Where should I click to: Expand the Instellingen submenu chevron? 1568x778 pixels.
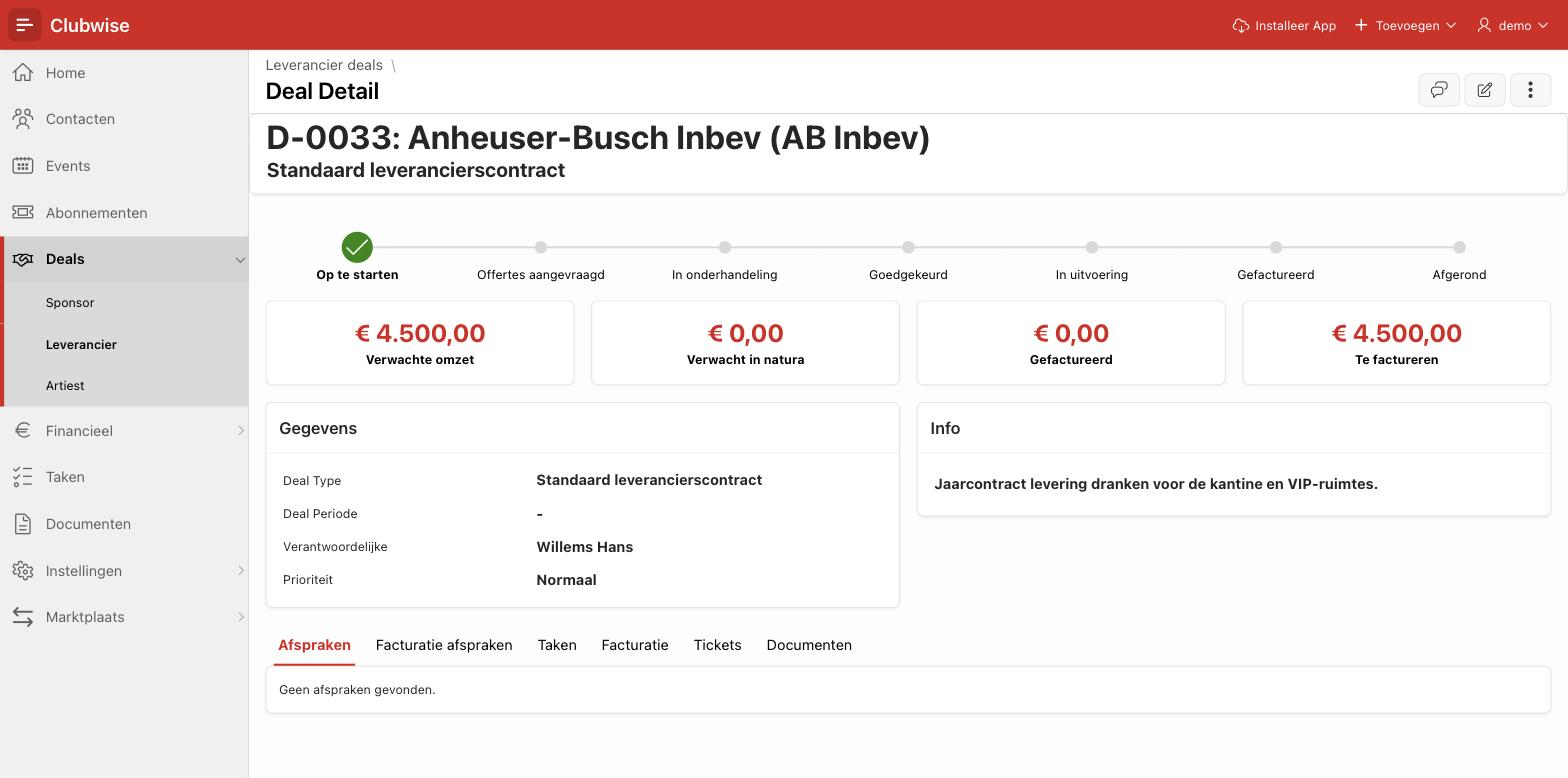click(x=240, y=571)
